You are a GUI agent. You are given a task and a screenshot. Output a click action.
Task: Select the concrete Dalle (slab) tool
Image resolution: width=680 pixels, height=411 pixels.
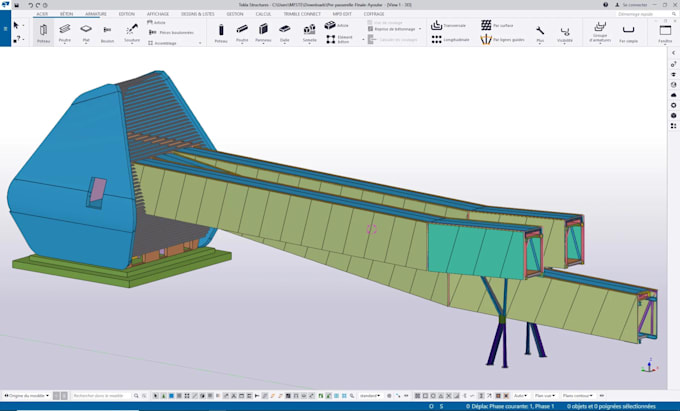click(285, 32)
